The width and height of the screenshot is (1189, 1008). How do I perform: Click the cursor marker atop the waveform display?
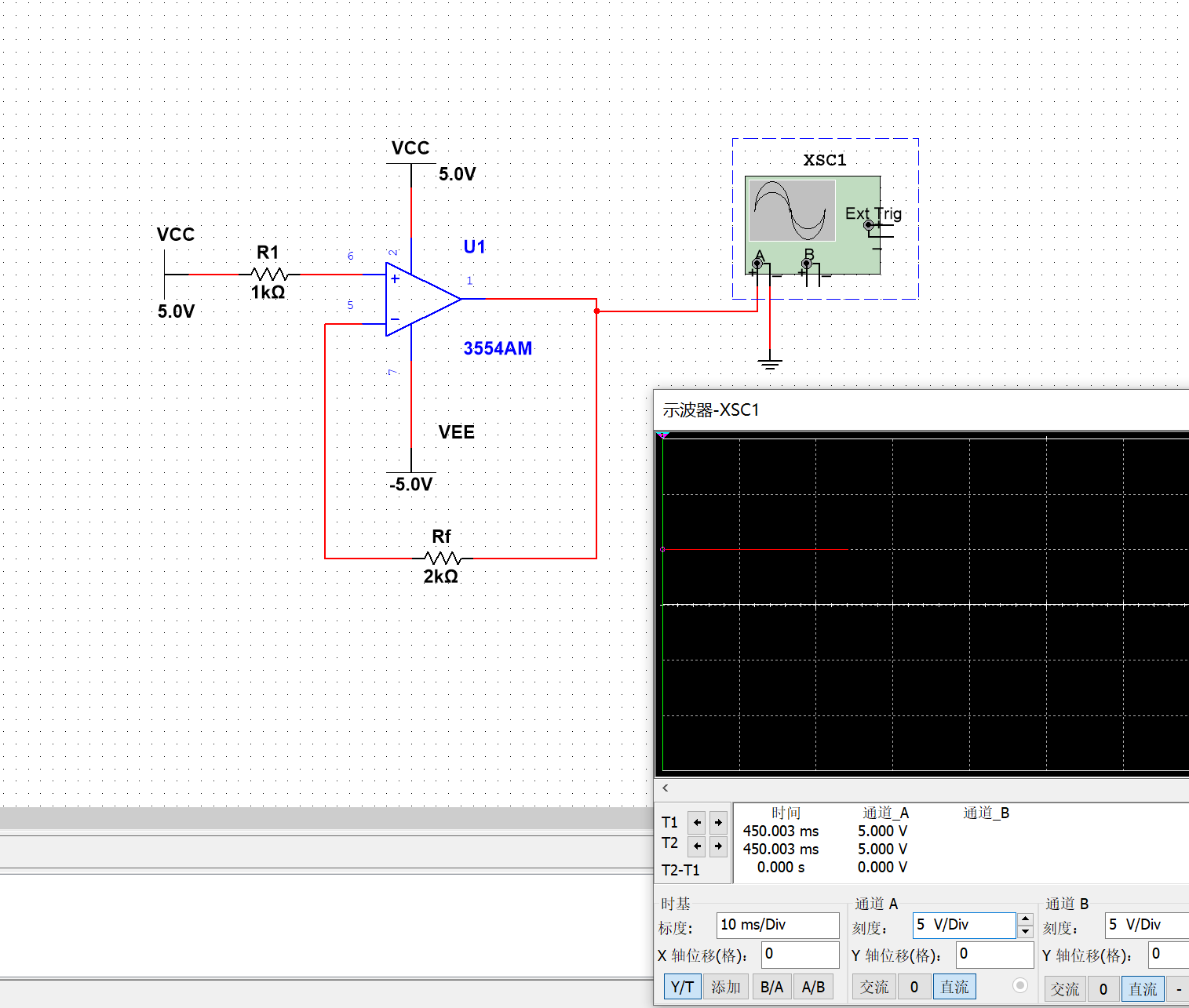tap(663, 435)
